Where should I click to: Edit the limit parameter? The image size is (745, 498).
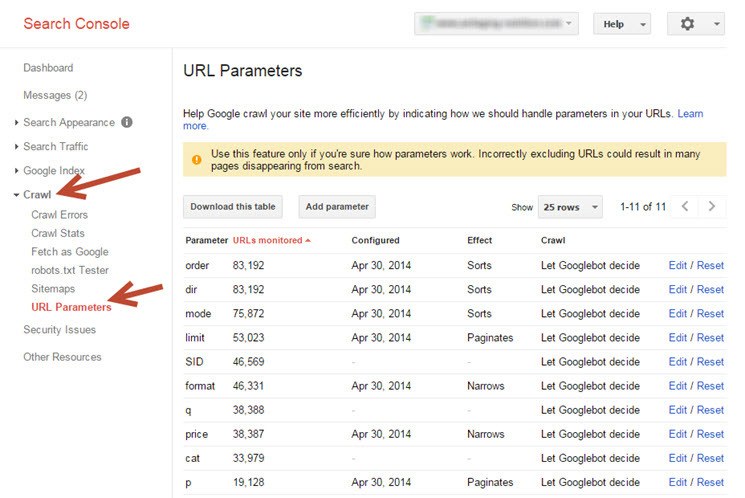[x=678, y=338]
